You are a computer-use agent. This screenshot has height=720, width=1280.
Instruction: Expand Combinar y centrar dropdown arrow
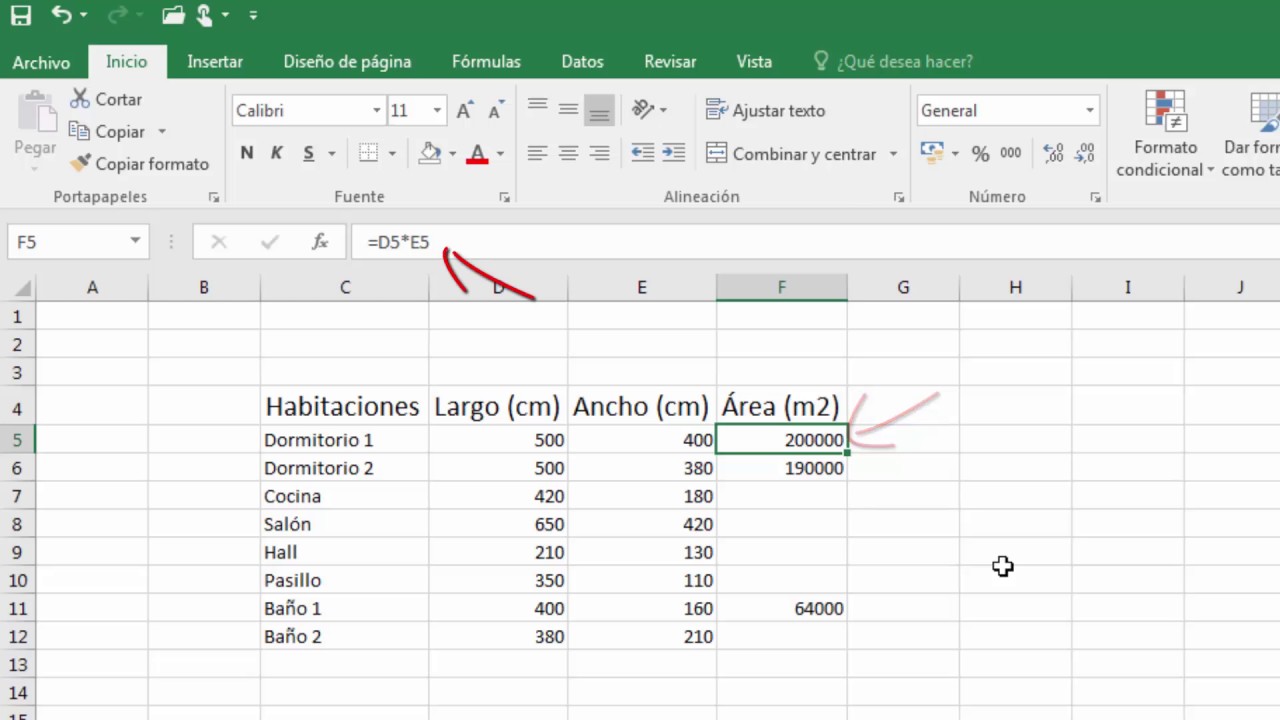pyautogui.click(x=893, y=154)
